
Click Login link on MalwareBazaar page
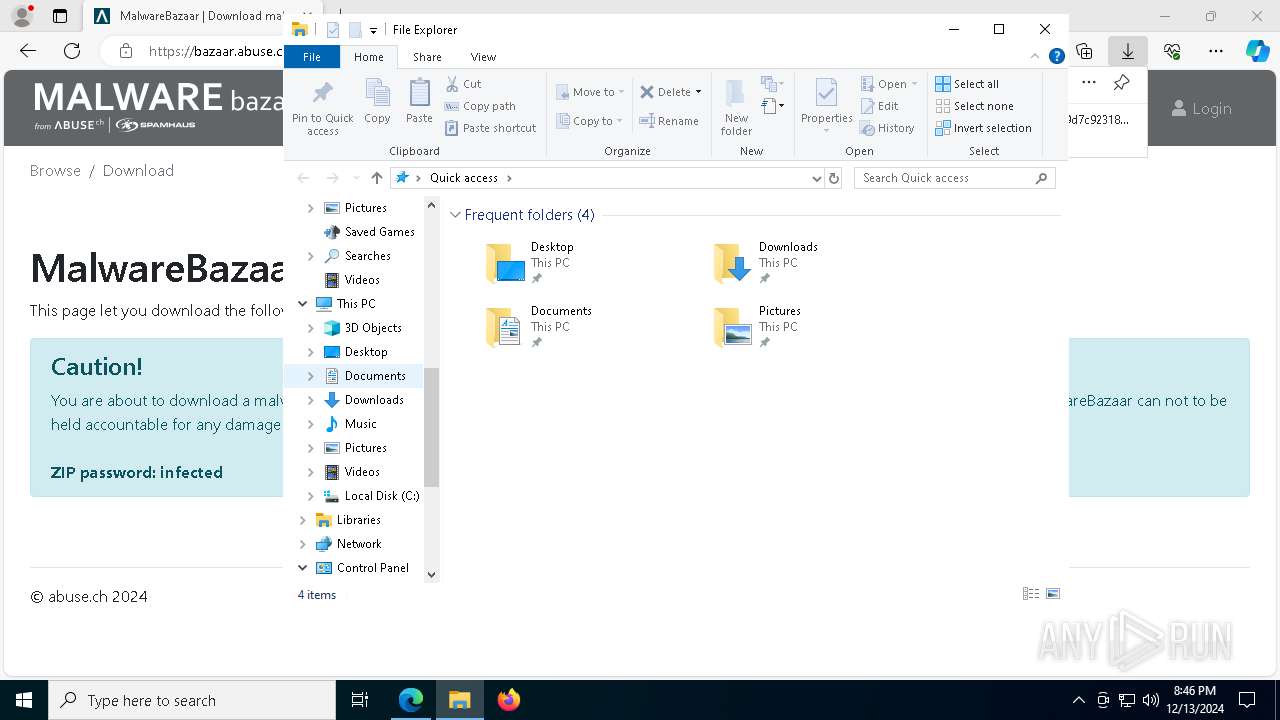pyautogui.click(x=1201, y=108)
